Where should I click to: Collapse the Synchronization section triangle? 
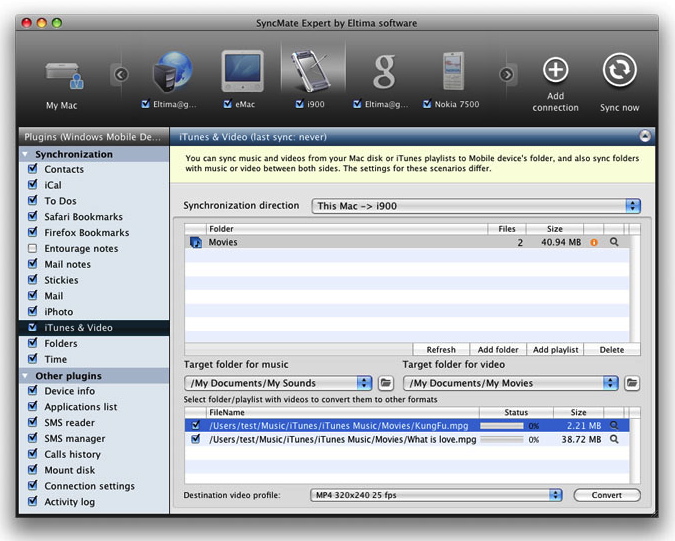(x=25, y=154)
